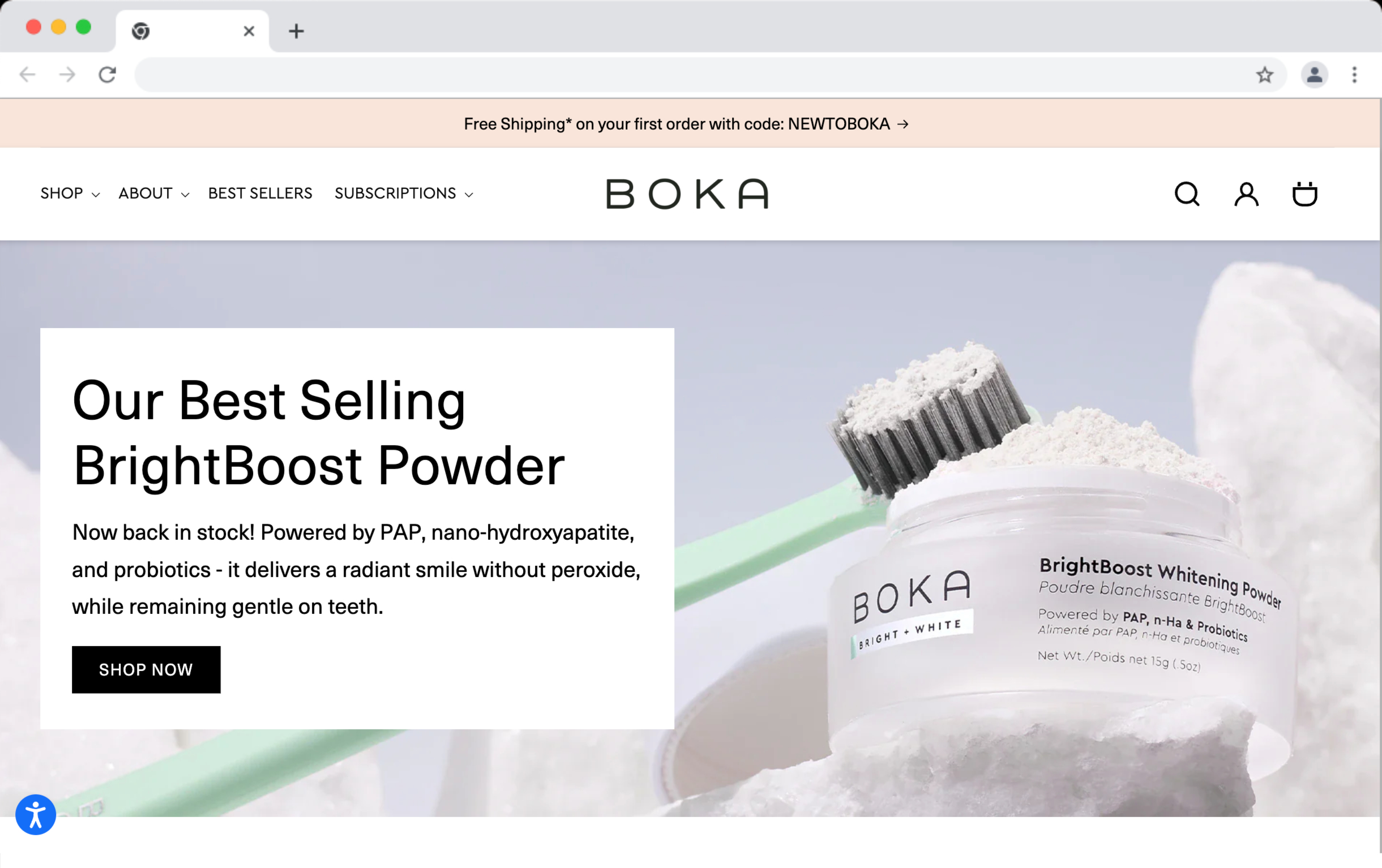
Task: Expand the ABOUT dropdown menu
Action: (x=154, y=194)
